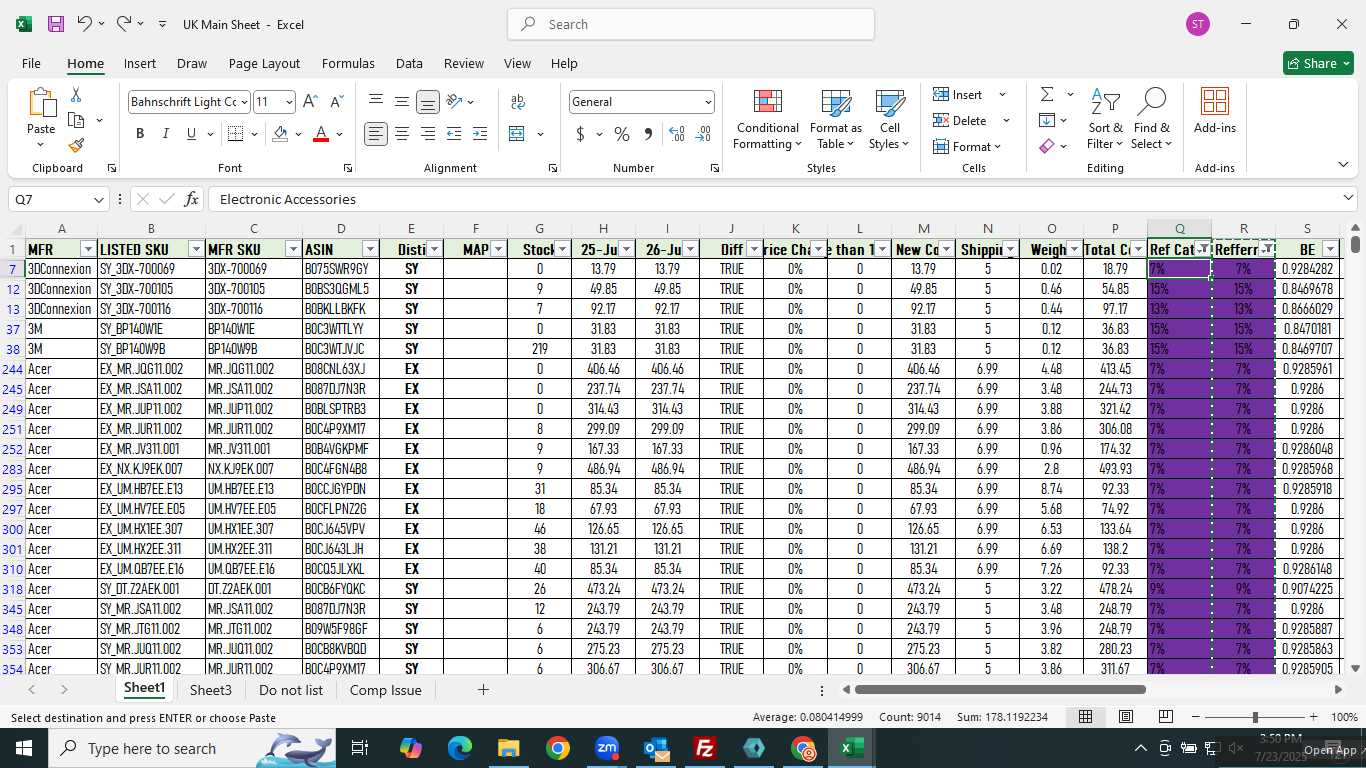Open the Ref Cat column filter dropdown
This screenshot has height=768, width=1366.
[x=1203, y=249]
